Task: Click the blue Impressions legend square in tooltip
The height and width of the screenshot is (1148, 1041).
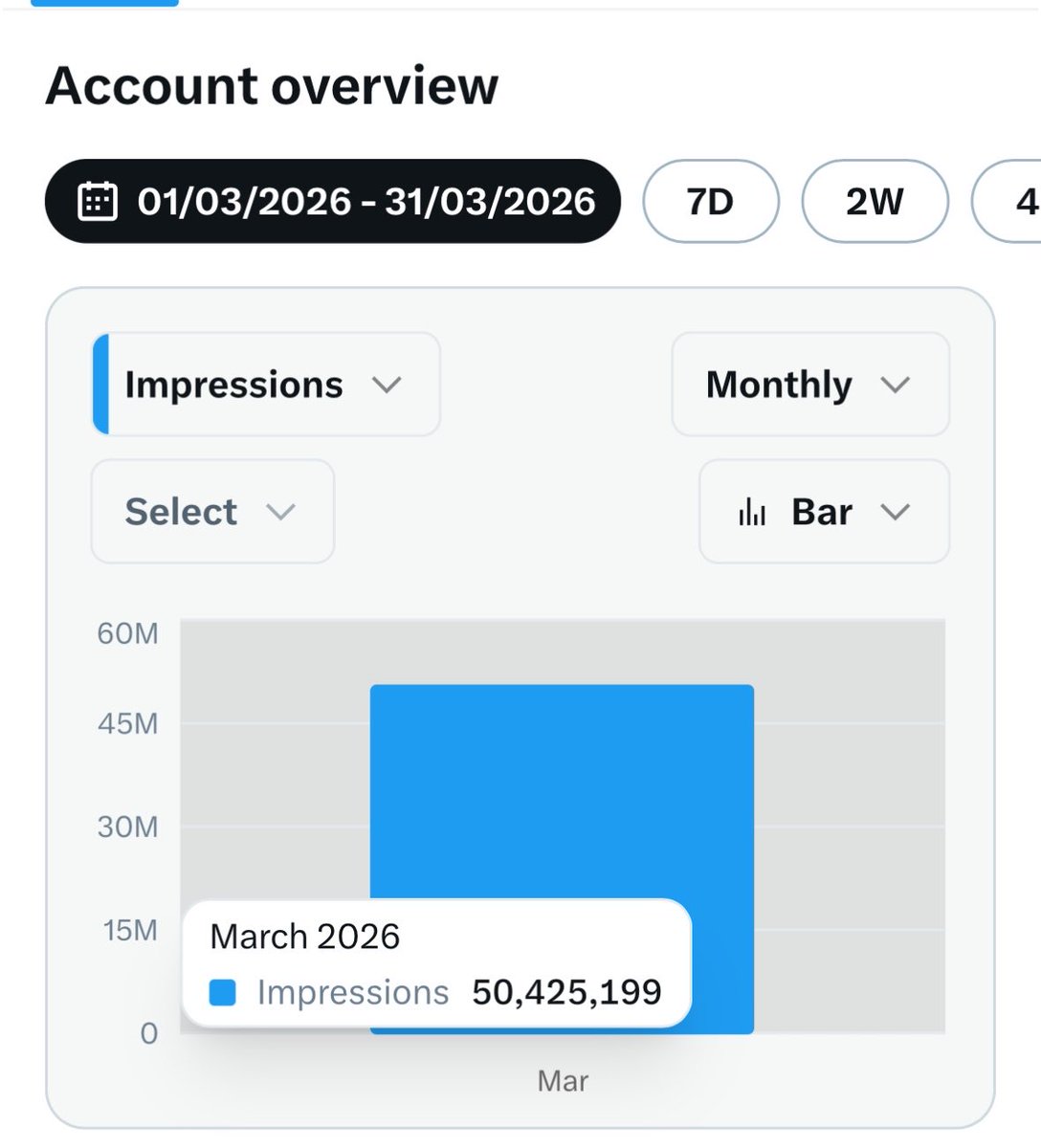Action: tap(222, 993)
